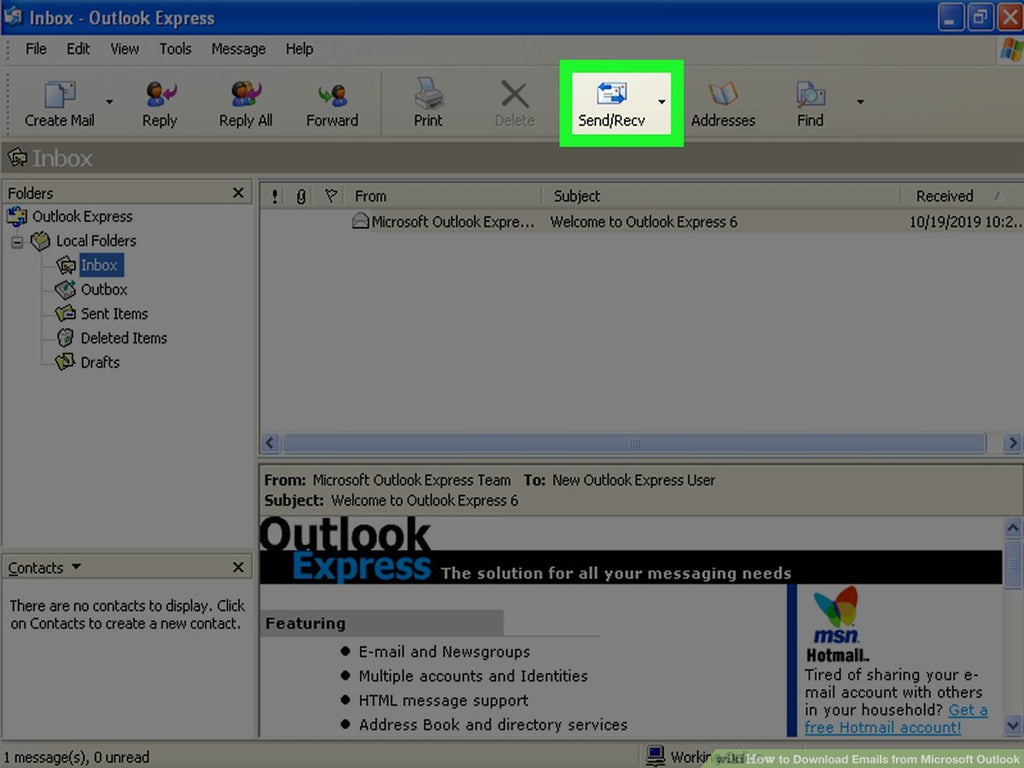Screen dimensions: 1024x768
Task: Open the Send/Recv dropdown arrow
Action: 661,103
